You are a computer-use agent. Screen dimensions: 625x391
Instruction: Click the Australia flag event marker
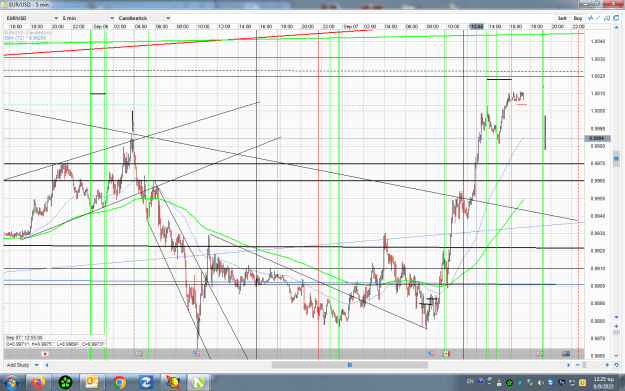pos(566,354)
